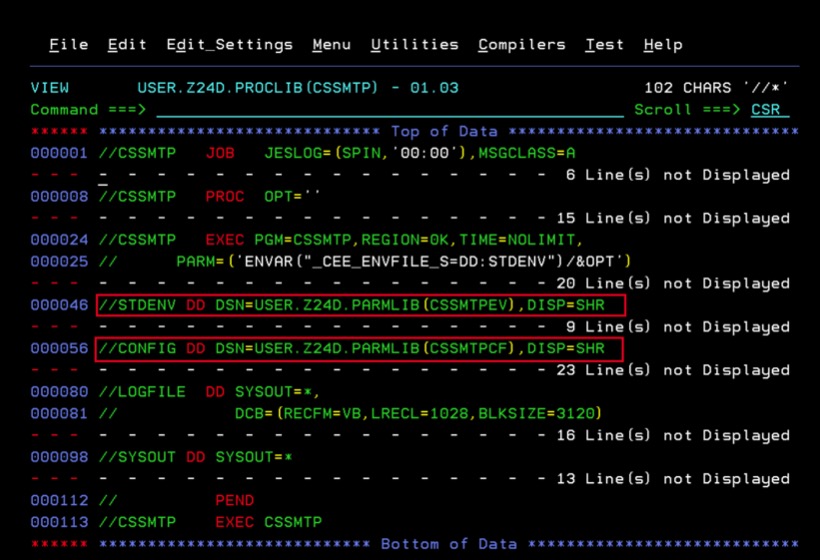This screenshot has width=820, height=560.
Task: Click the JESLOG=(SPIN,'00:00'),MSGCLASS=A text
Action: [419, 153]
